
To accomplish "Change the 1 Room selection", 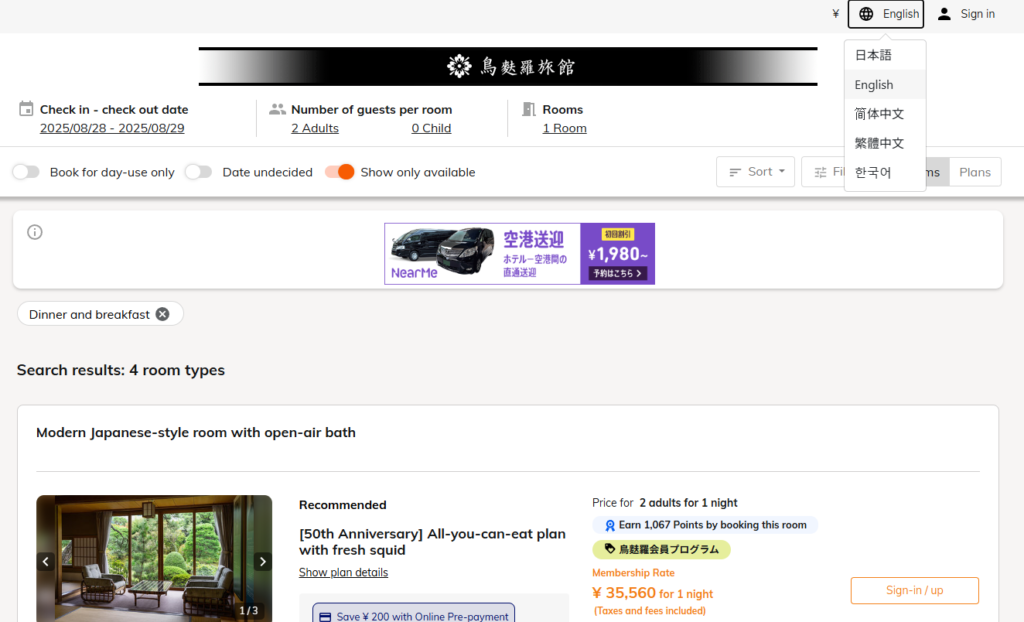I will [x=564, y=128].
